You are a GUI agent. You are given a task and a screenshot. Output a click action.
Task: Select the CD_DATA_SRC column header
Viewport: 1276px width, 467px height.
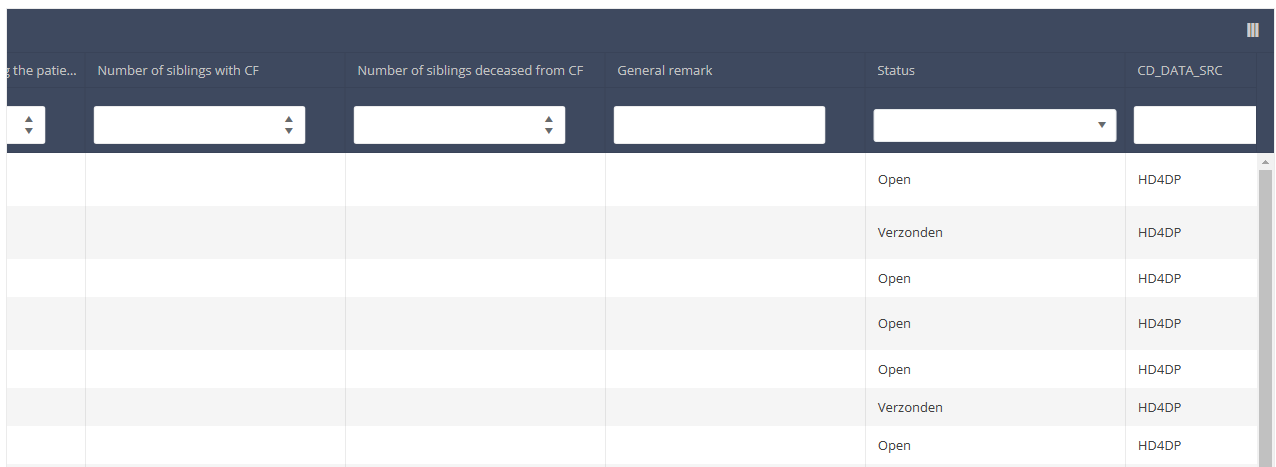[1179, 70]
